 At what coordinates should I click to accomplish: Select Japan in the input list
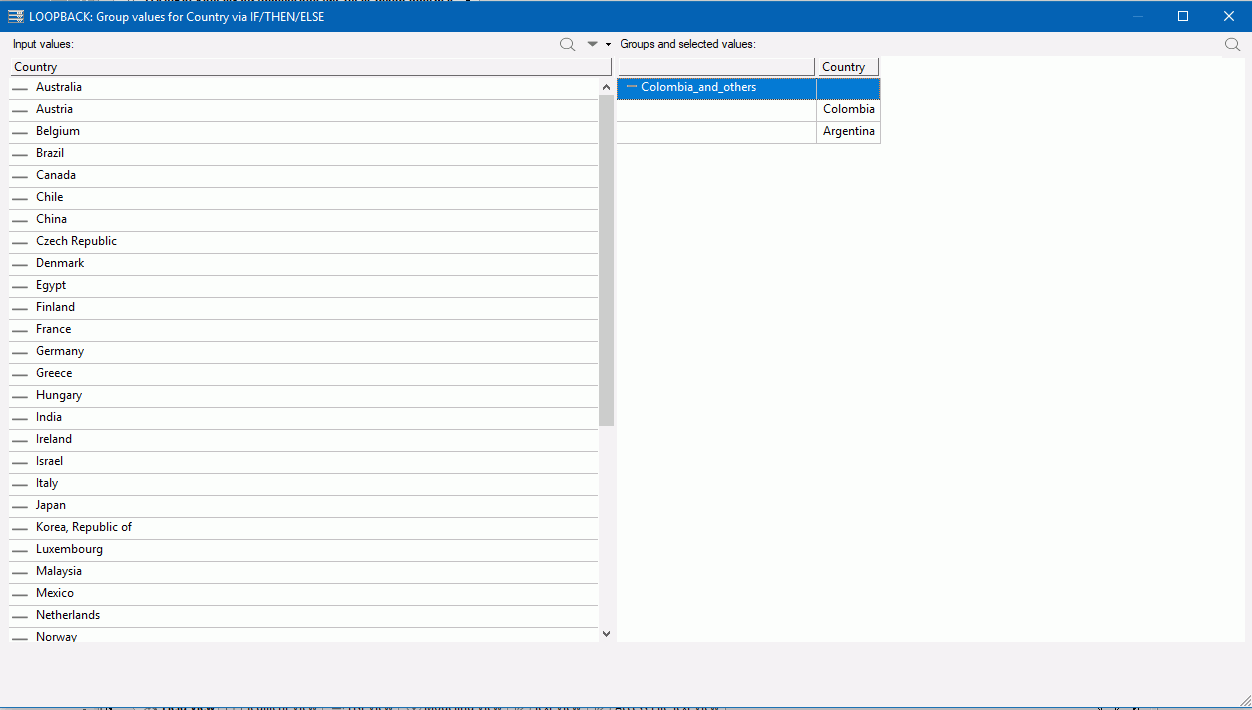pyautogui.click(x=304, y=506)
